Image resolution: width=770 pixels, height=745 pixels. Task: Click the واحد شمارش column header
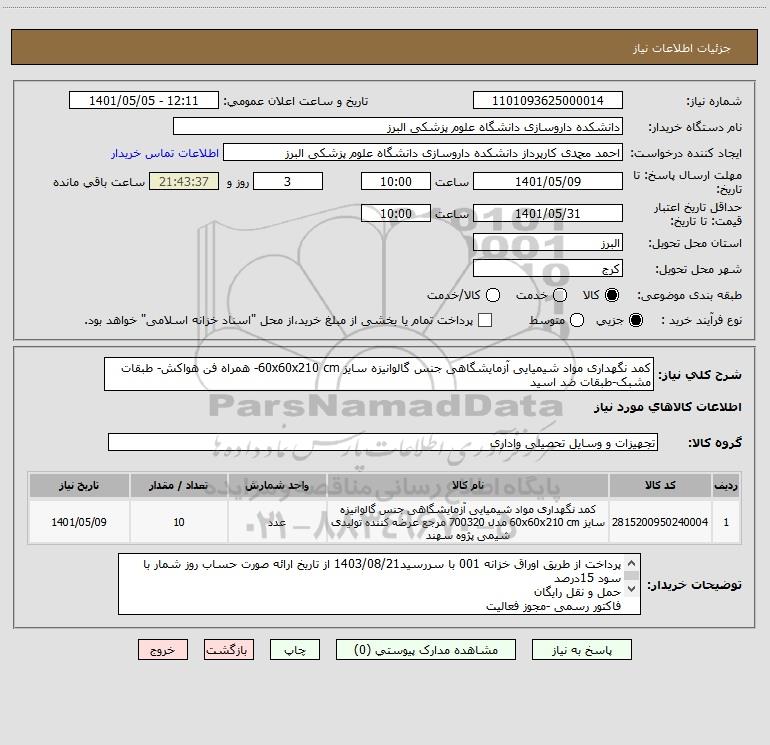(x=277, y=485)
